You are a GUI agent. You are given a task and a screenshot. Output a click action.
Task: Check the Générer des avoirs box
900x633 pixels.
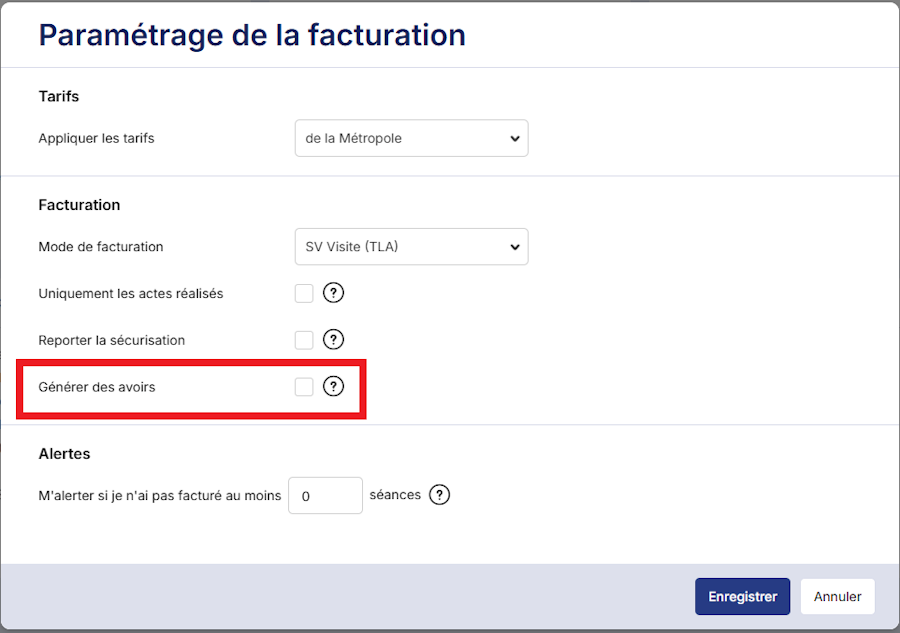304,386
